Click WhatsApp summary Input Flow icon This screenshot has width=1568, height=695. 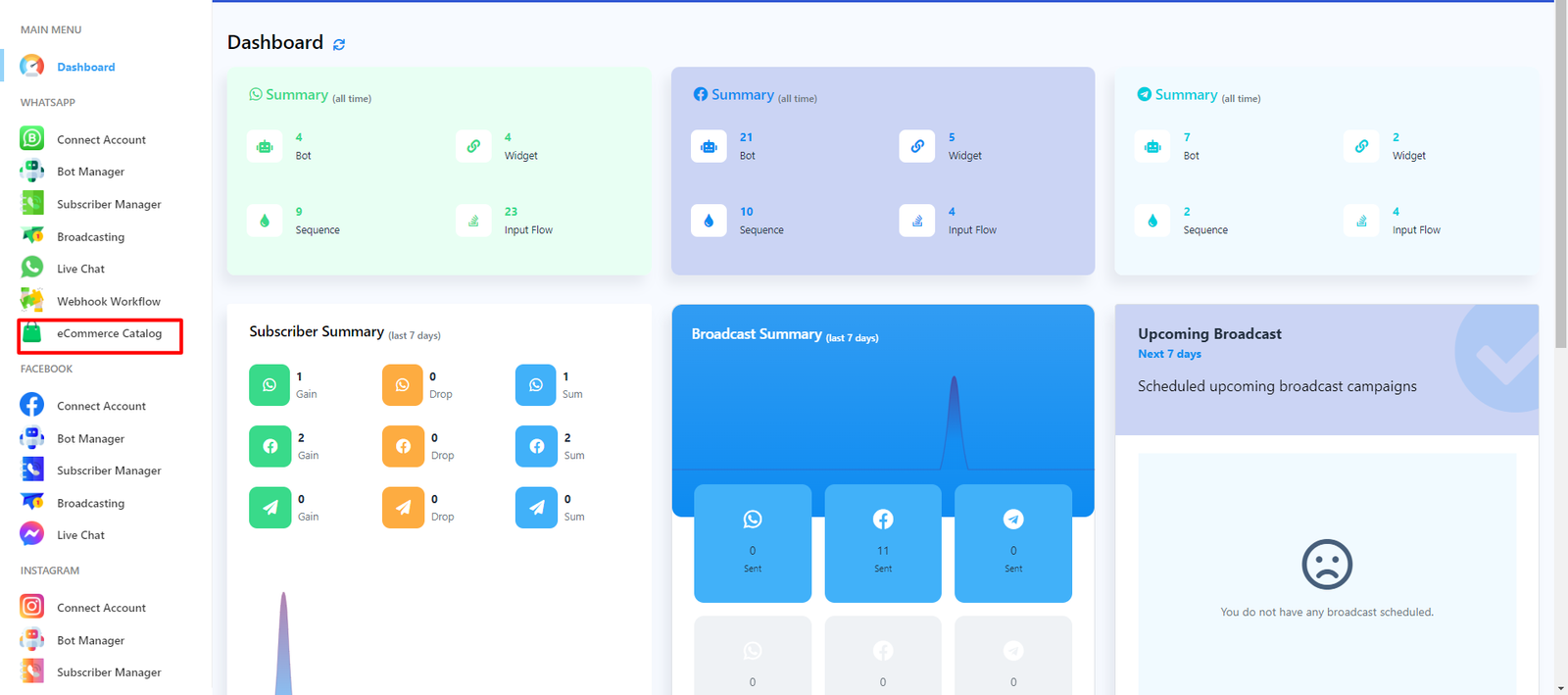(473, 221)
